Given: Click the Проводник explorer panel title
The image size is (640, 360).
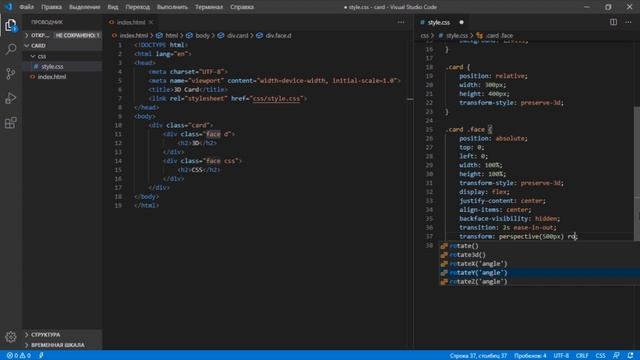Looking at the screenshot, I should (x=47, y=22).
